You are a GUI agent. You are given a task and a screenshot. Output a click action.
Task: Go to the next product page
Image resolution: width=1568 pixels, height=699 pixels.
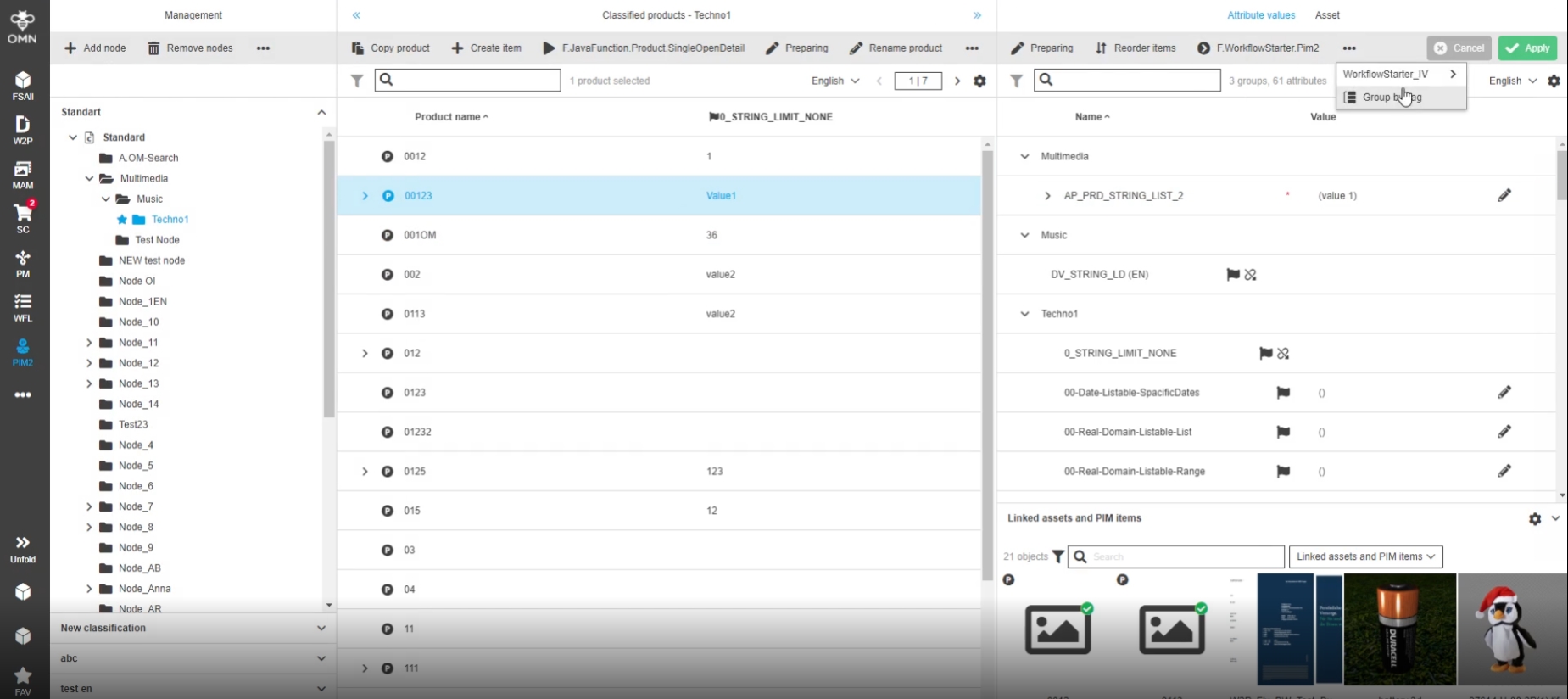coord(957,81)
